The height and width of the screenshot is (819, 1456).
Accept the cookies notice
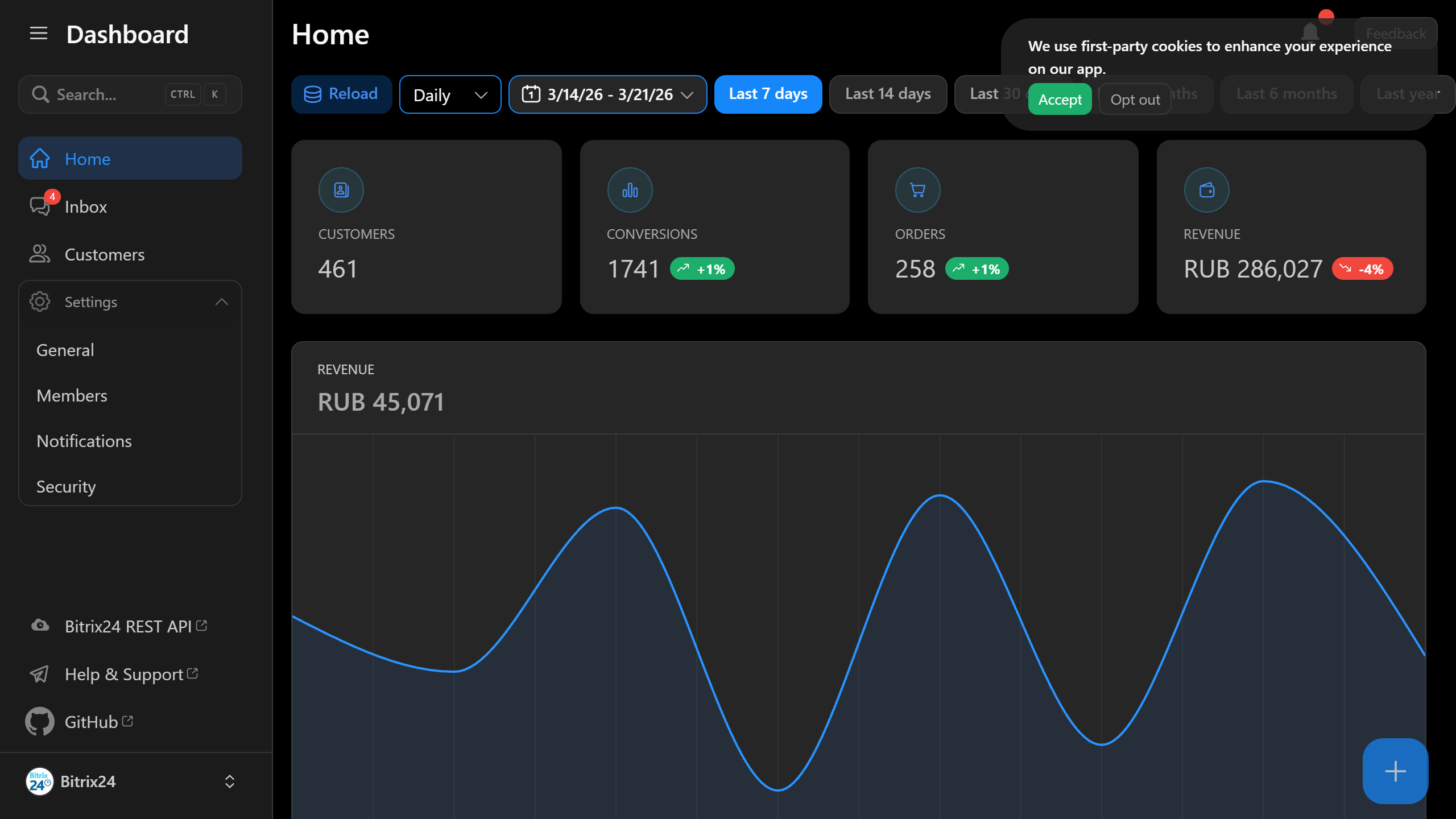tap(1059, 99)
